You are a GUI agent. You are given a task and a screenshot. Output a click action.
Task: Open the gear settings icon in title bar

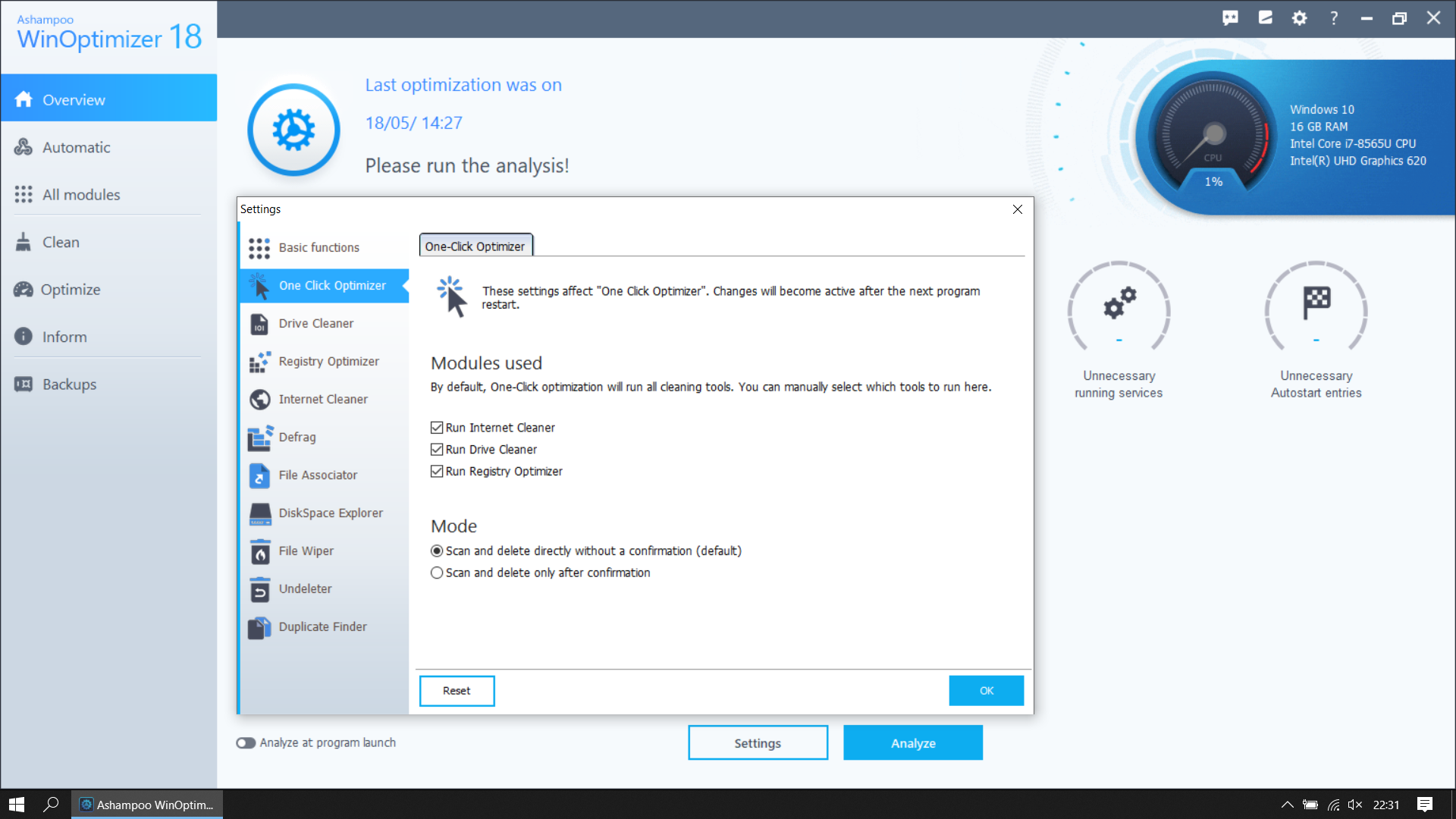[x=1299, y=18]
